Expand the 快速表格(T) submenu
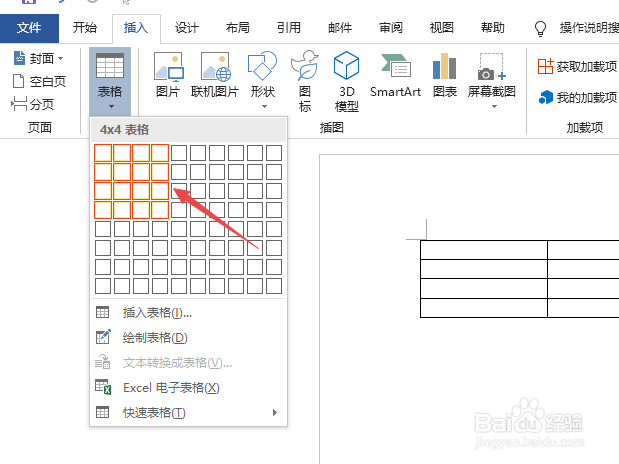This screenshot has width=619, height=464. [188, 412]
